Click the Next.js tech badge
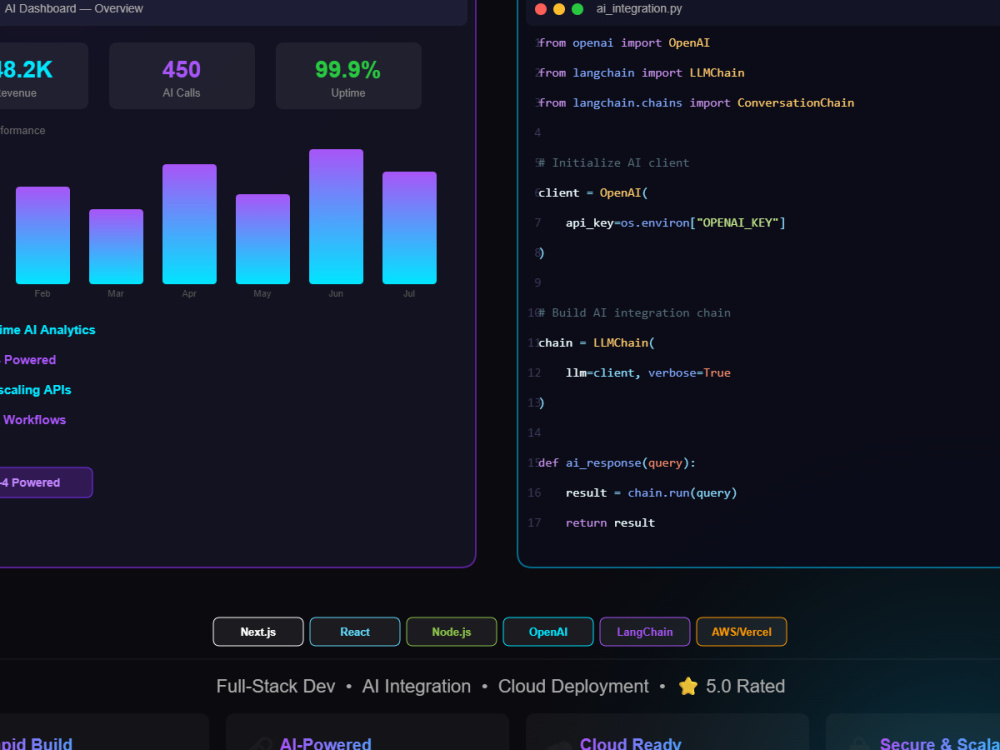This screenshot has width=1000, height=750. [258, 631]
